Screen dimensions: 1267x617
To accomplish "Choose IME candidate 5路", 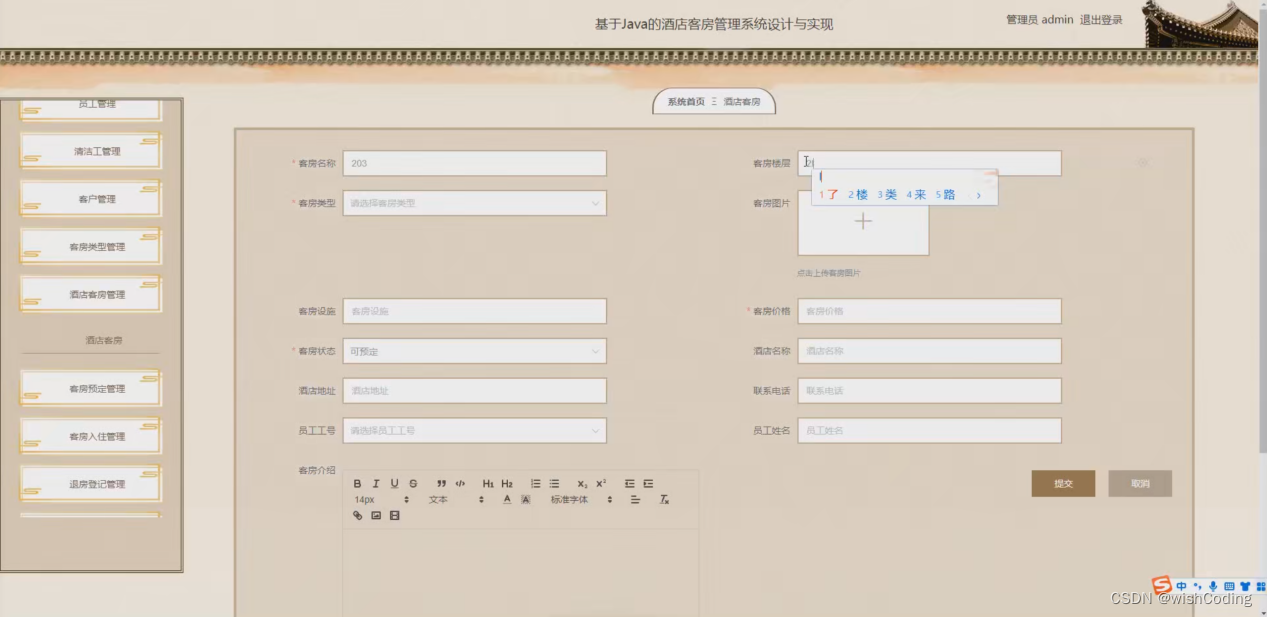I will point(946,195).
